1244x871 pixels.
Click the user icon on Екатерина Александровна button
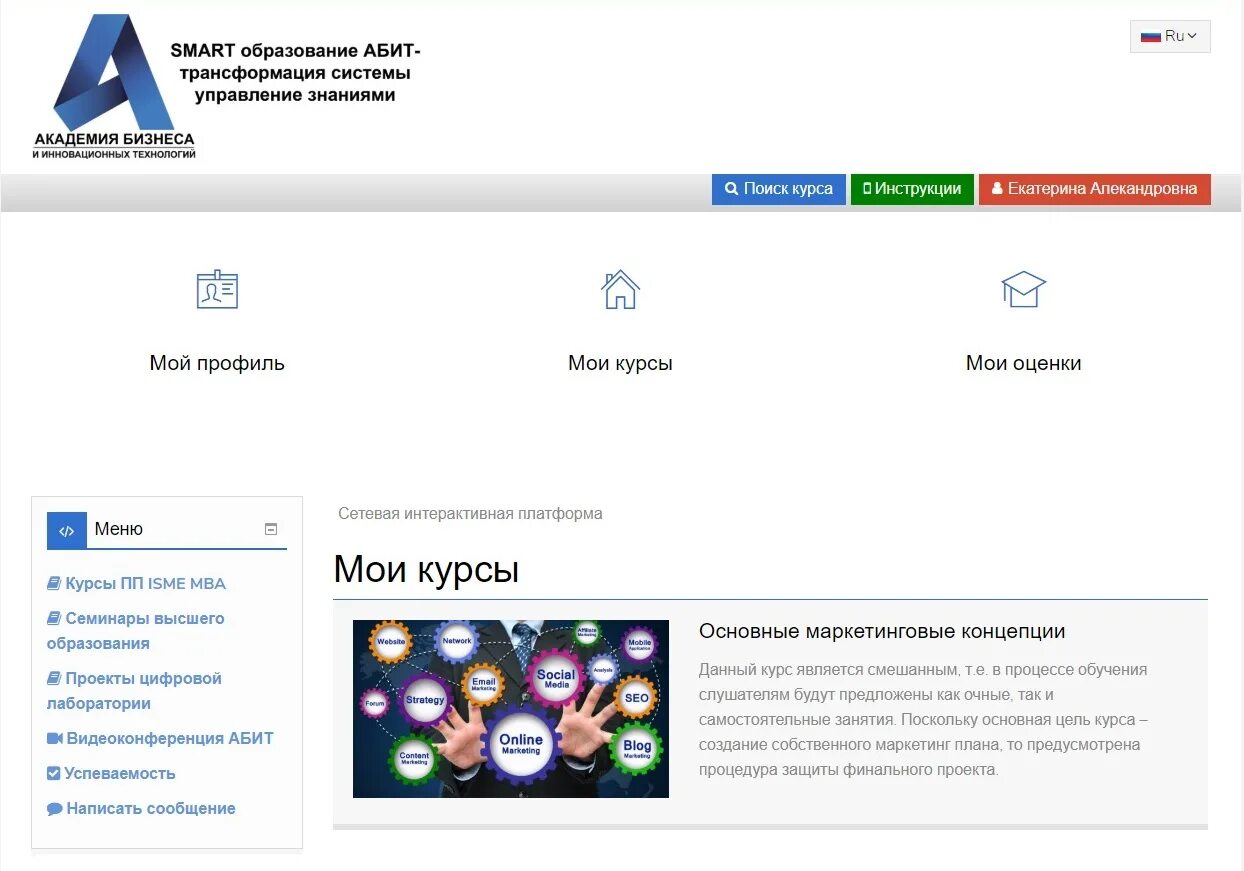[996, 188]
